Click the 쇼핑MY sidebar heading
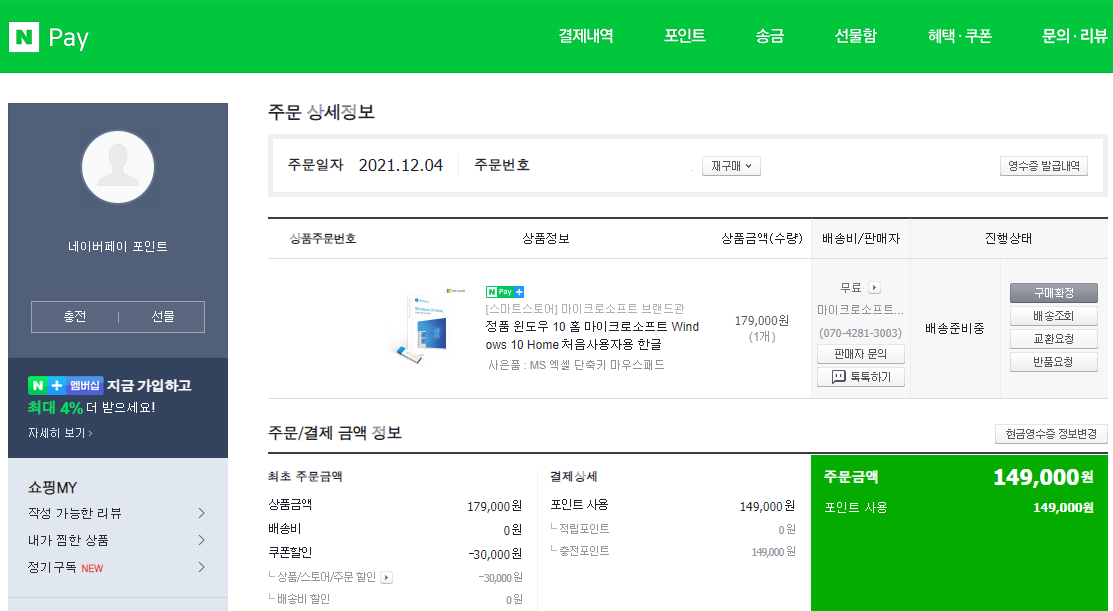 pyautogui.click(x=53, y=488)
